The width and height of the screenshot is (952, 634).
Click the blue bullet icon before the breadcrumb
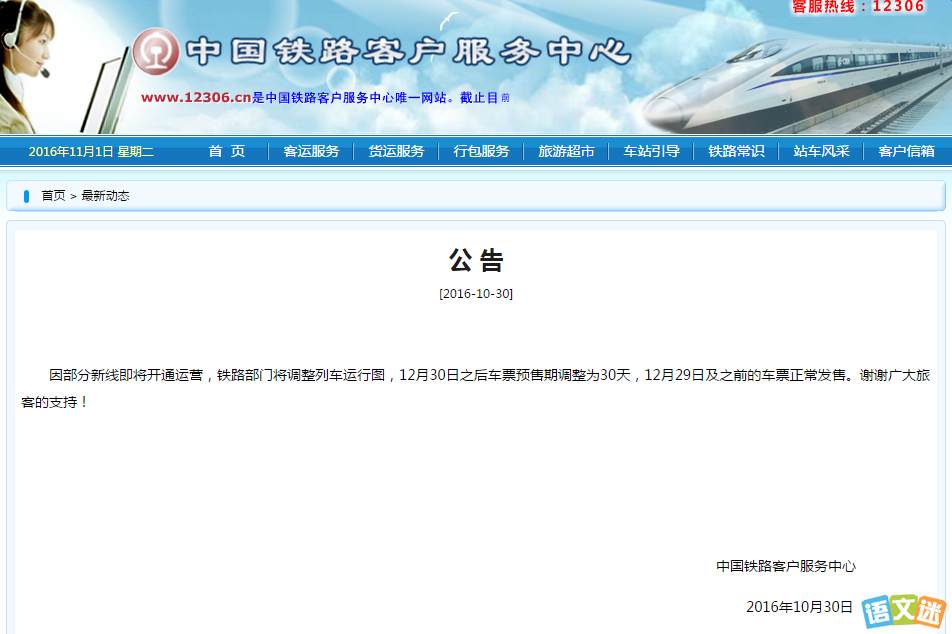[x=26, y=196]
